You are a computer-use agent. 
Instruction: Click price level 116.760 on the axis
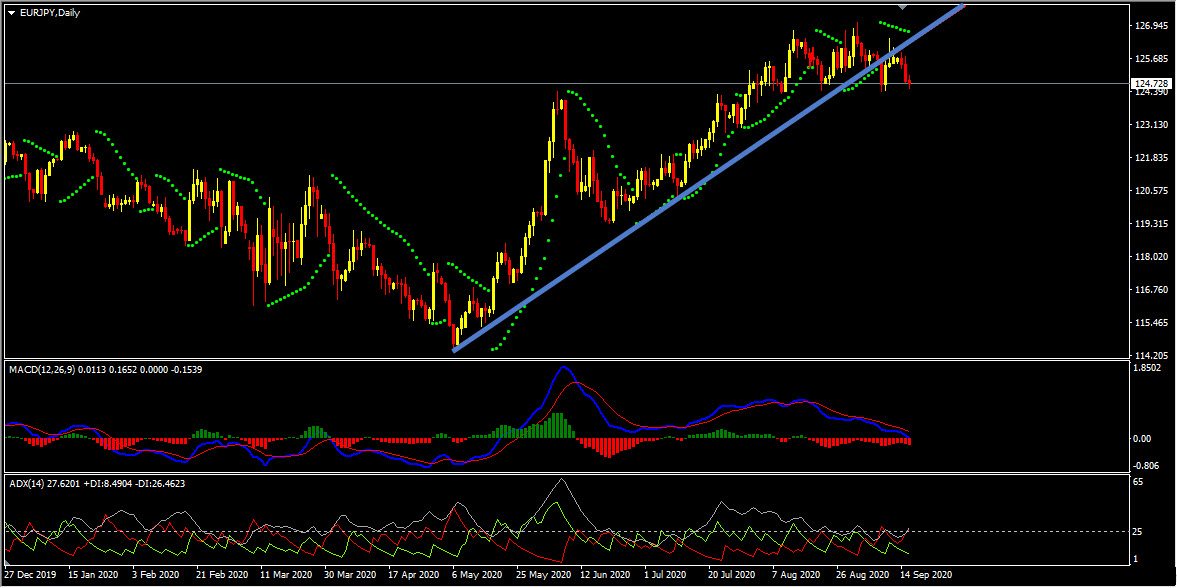[1151, 290]
